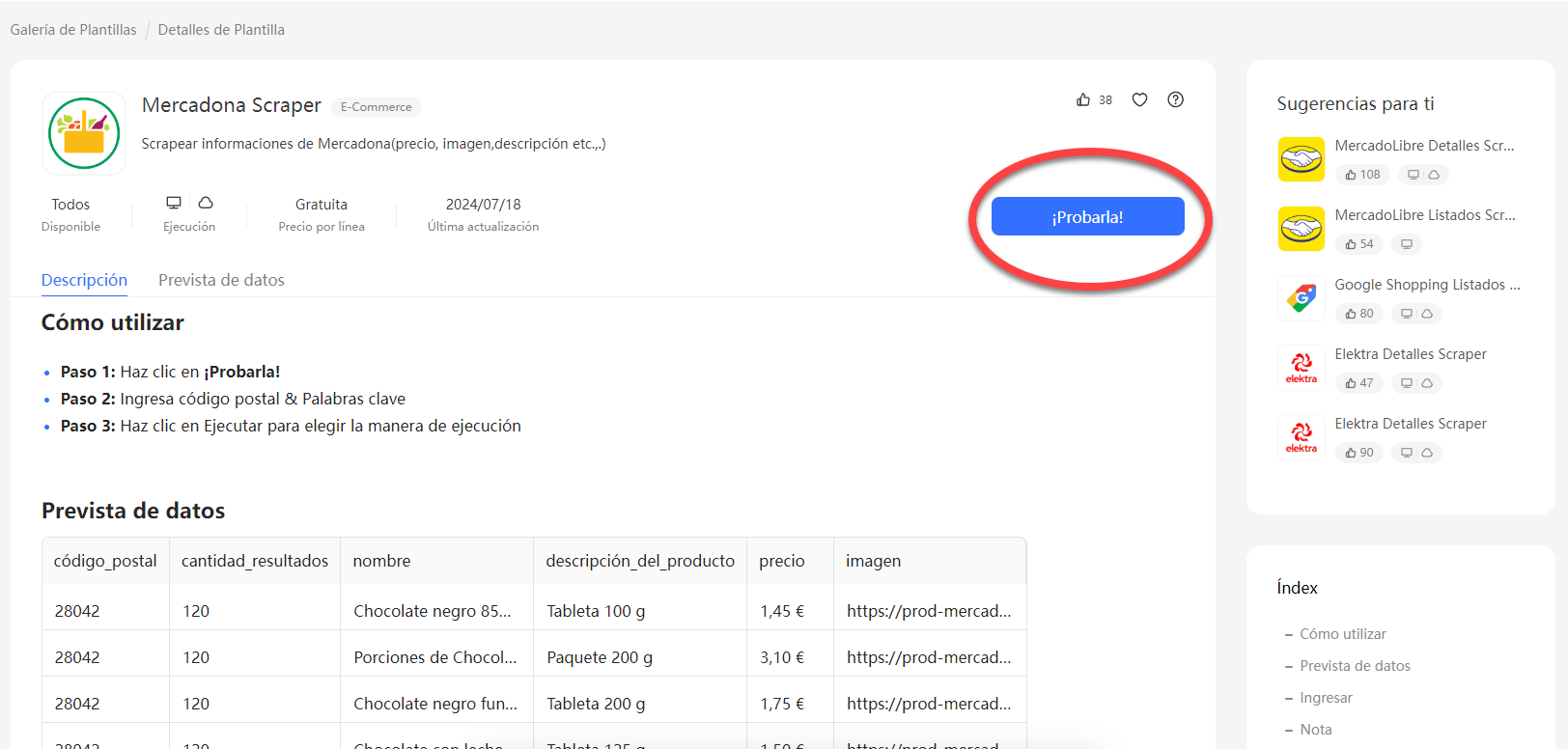Image resolution: width=1568 pixels, height=749 pixels.
Task: Click Elektra logo of 90-likes suggestion
Action: pos(1302,437)
